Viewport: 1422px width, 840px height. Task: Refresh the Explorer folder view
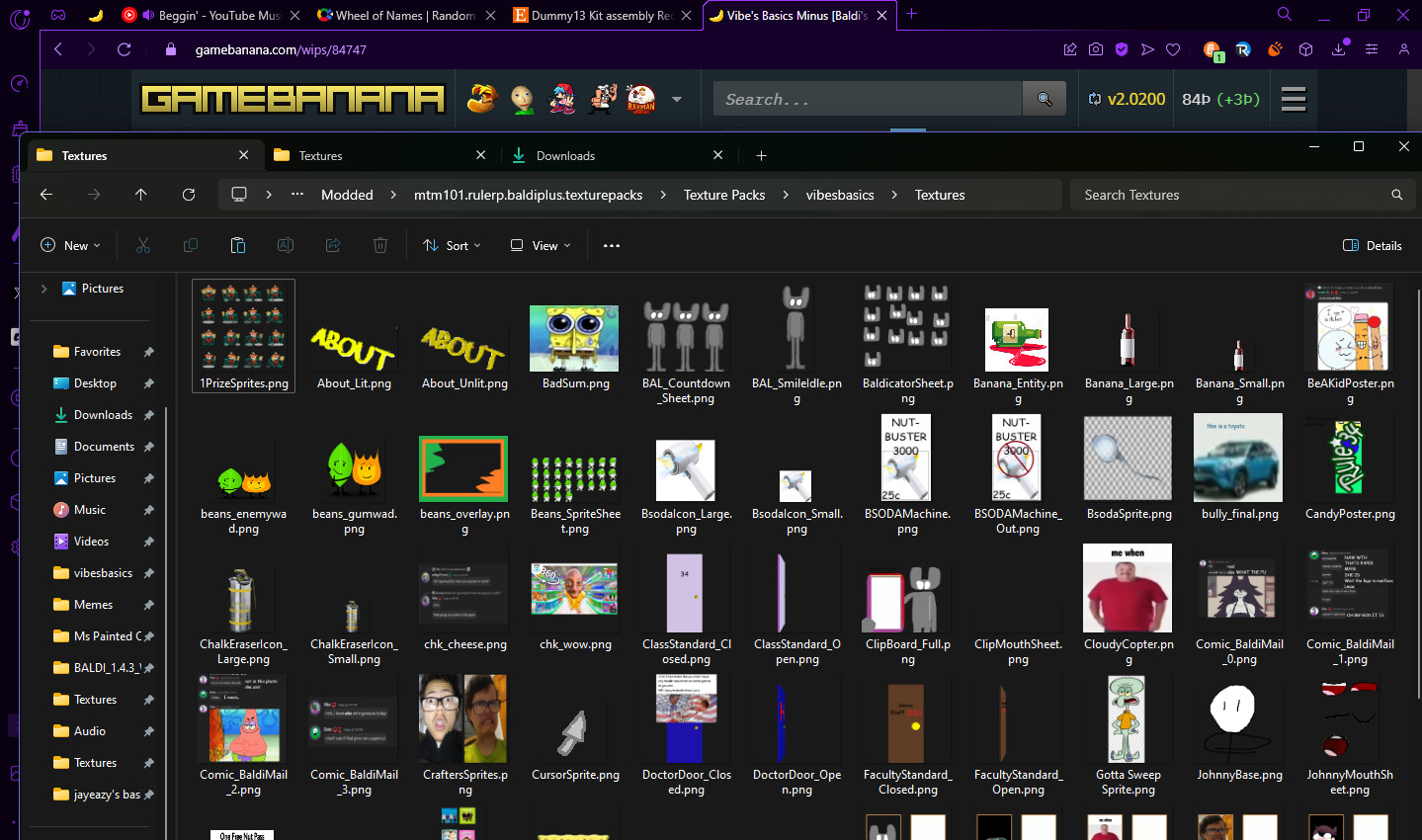(x=189, y=195)
